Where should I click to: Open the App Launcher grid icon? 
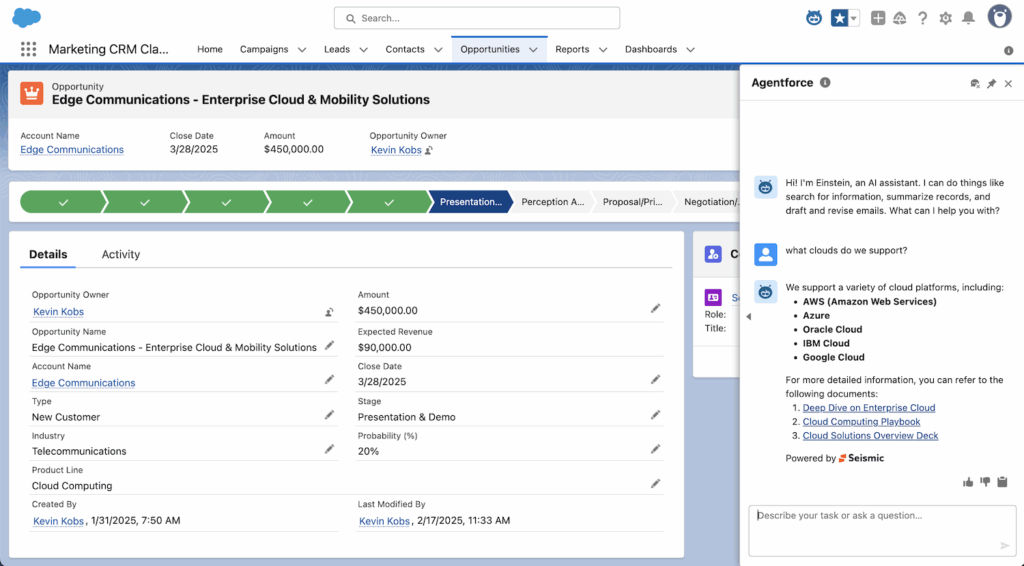pos(28,49)
